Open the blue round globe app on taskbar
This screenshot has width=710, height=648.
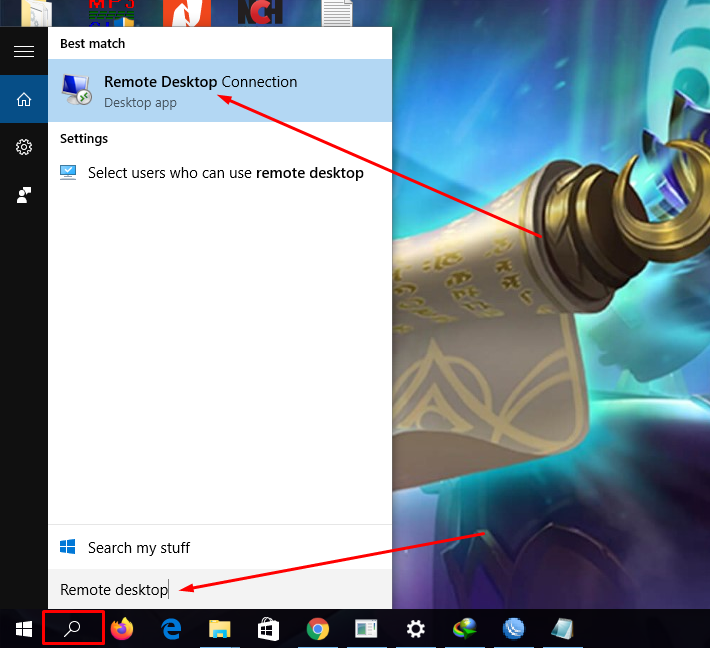(513, 629)
